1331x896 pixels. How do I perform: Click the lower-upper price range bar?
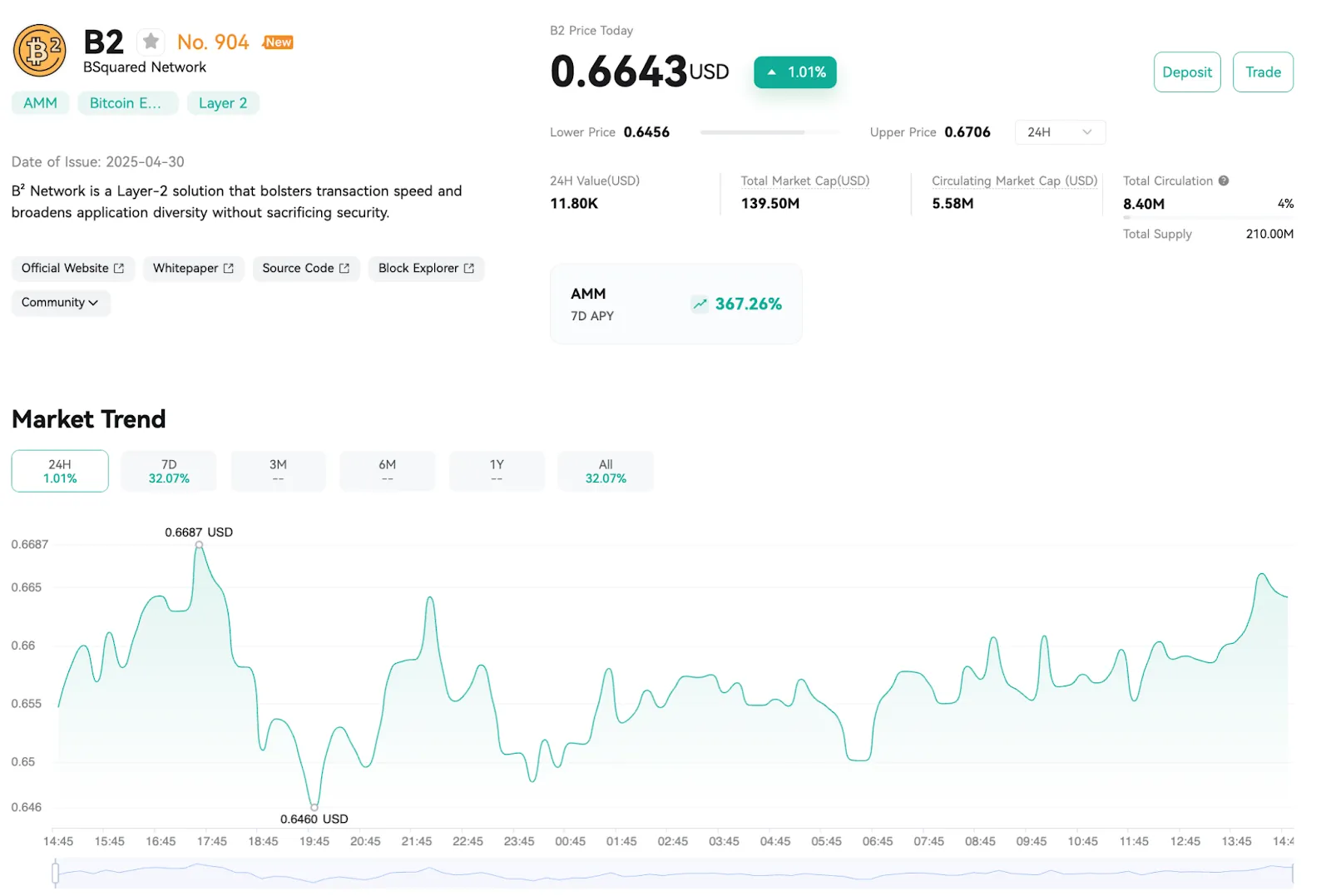(x=770, y=132)
